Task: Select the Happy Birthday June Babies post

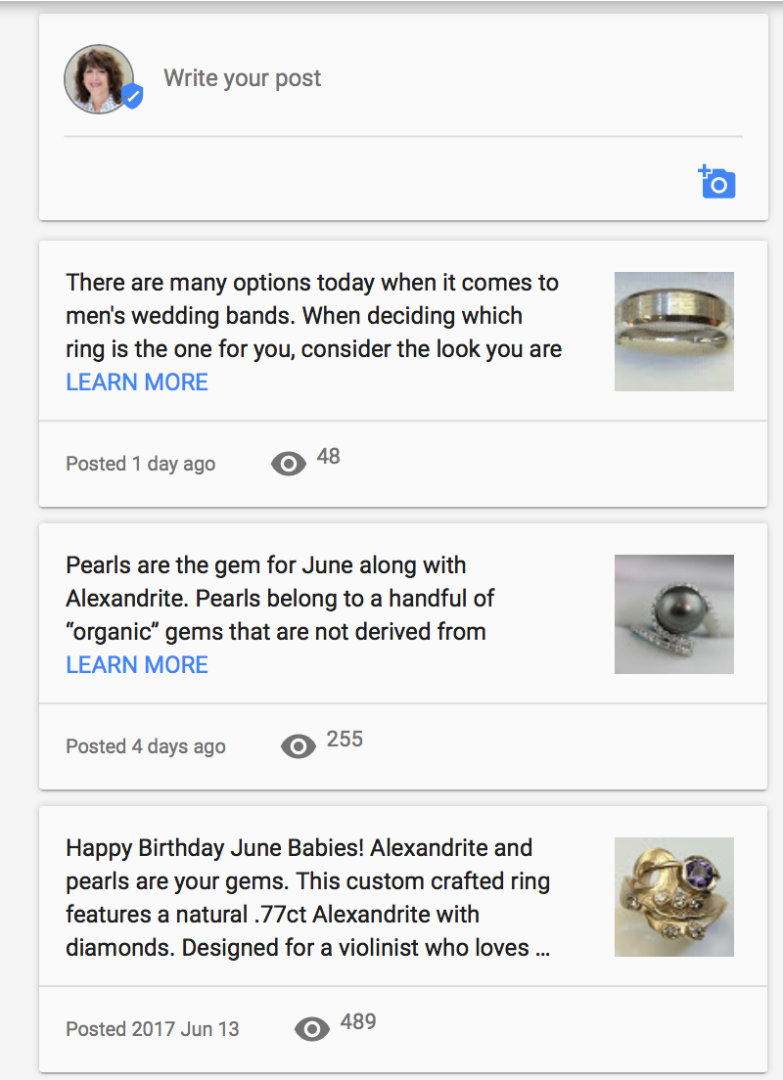Action: (308, 897)
